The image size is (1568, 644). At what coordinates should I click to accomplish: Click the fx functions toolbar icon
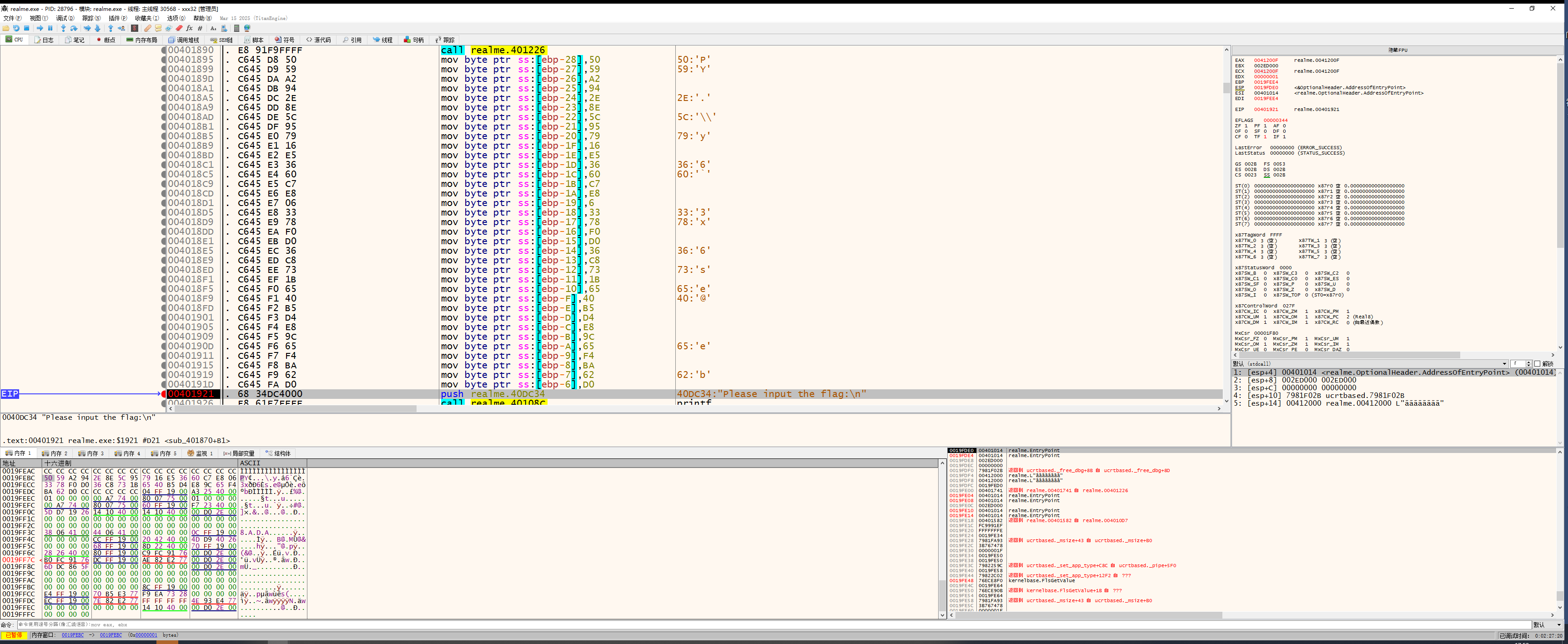[x=189, y=28]
